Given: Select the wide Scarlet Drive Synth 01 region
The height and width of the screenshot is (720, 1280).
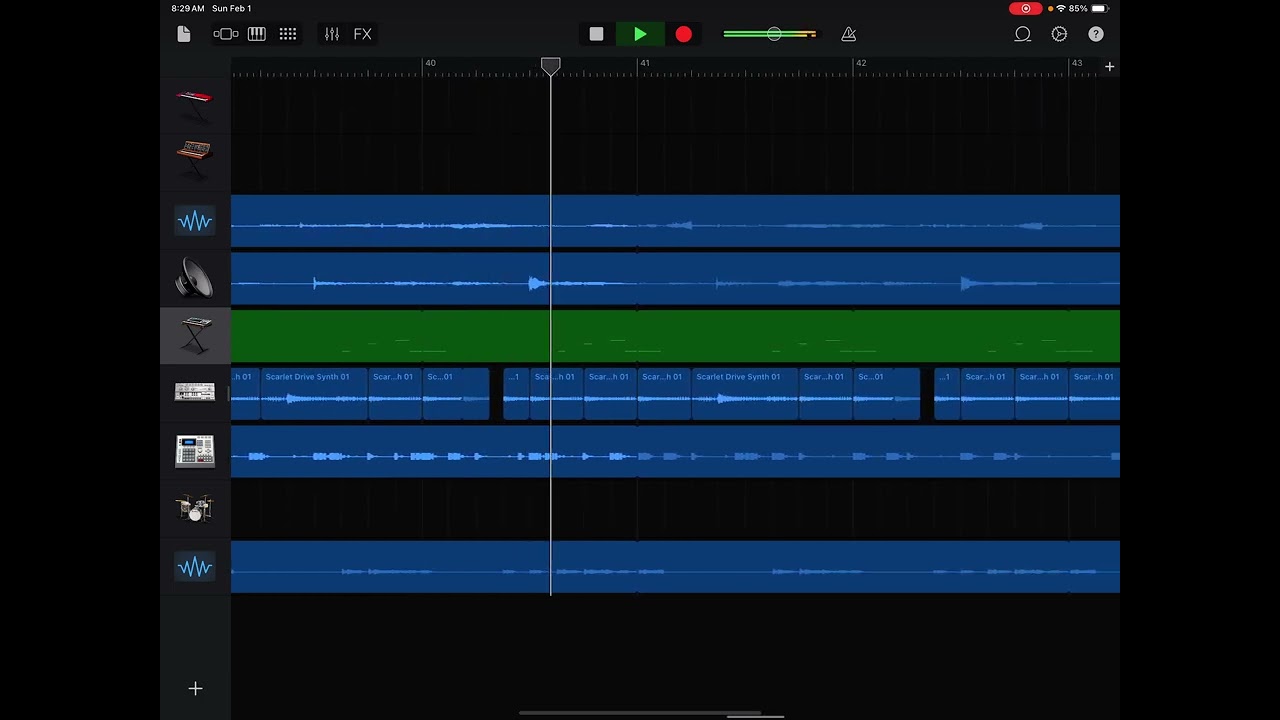Looking at the screenshot, I should tap(313, 393).
